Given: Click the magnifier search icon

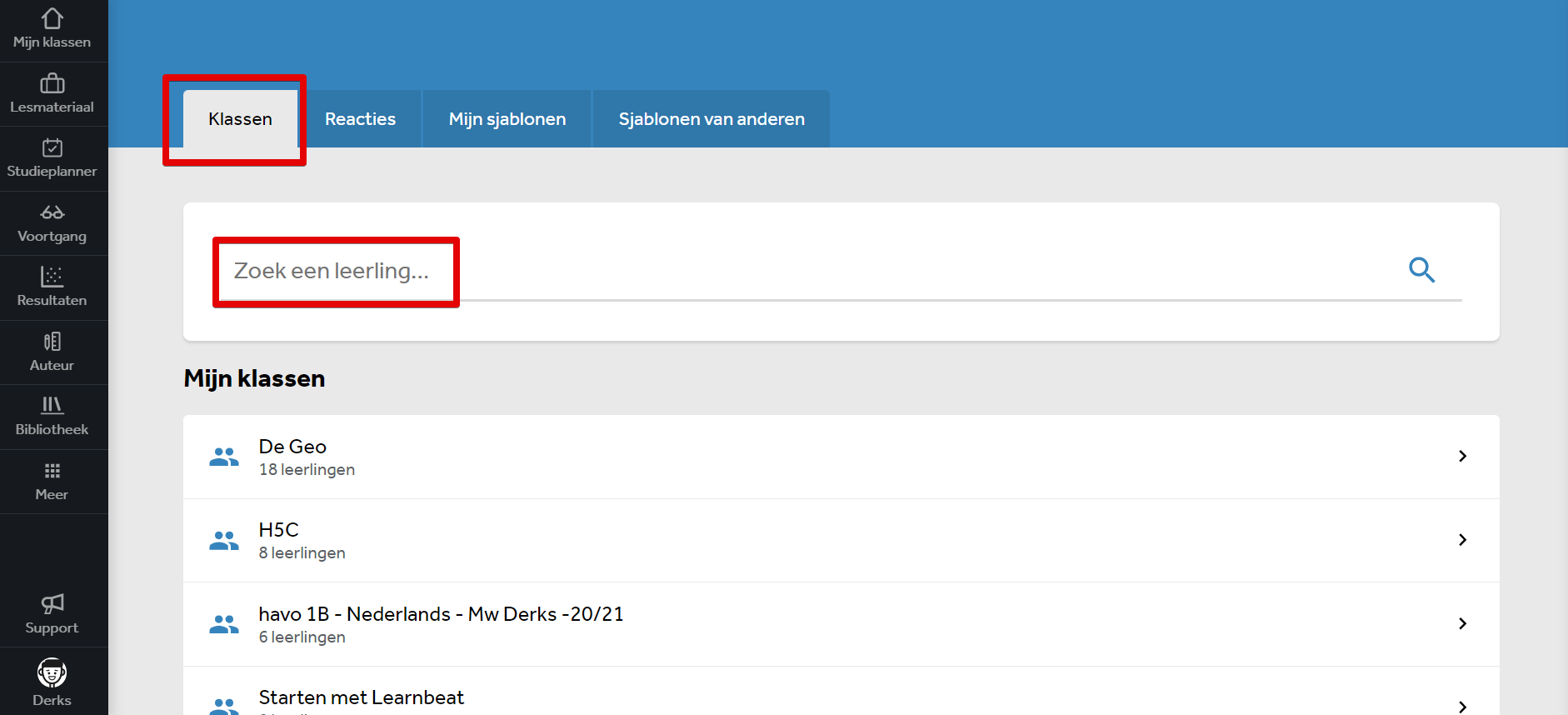Looking at the screenshot, I should tap(1421, 270).
